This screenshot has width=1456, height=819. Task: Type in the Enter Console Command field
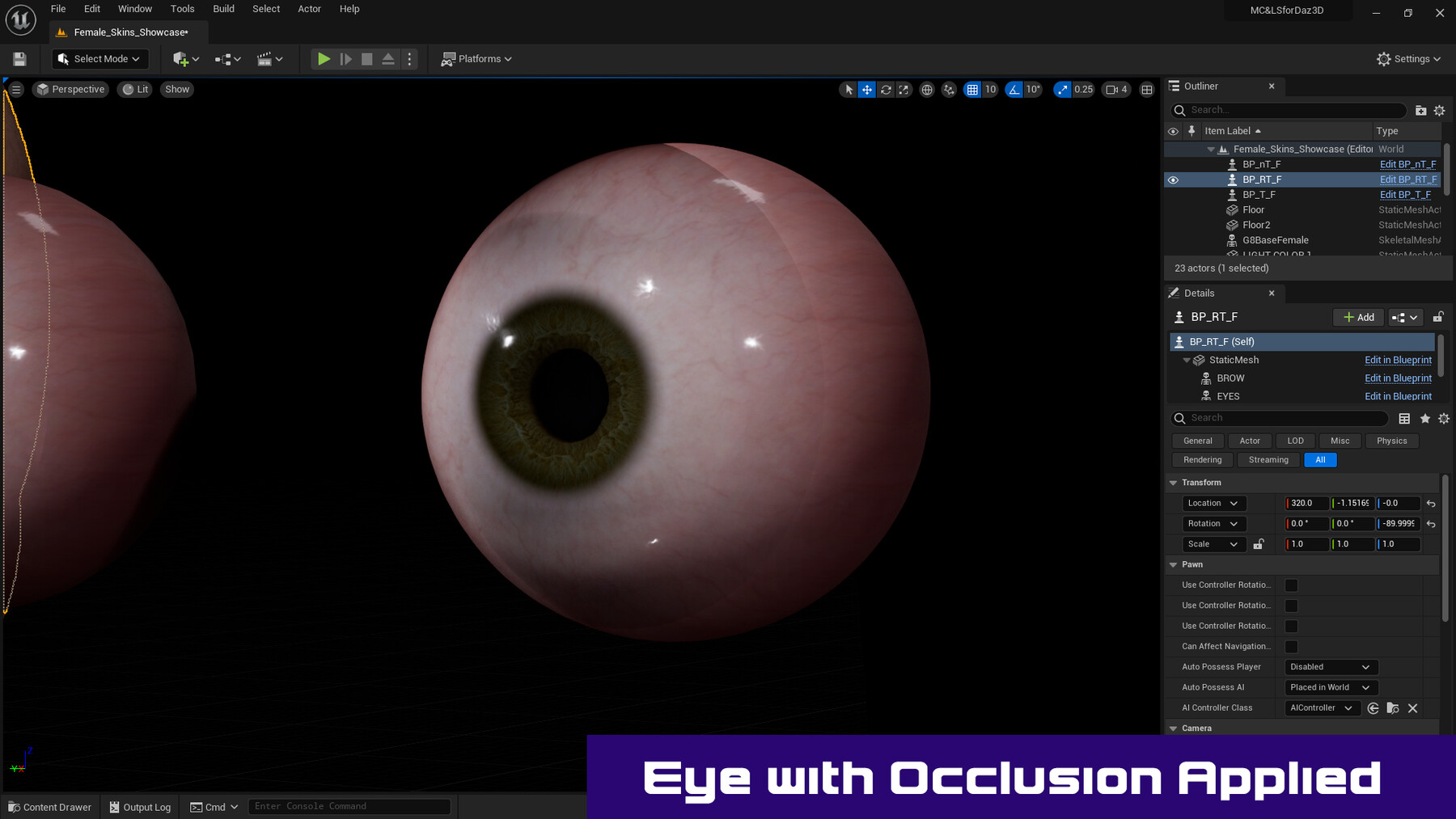[349, 805]
